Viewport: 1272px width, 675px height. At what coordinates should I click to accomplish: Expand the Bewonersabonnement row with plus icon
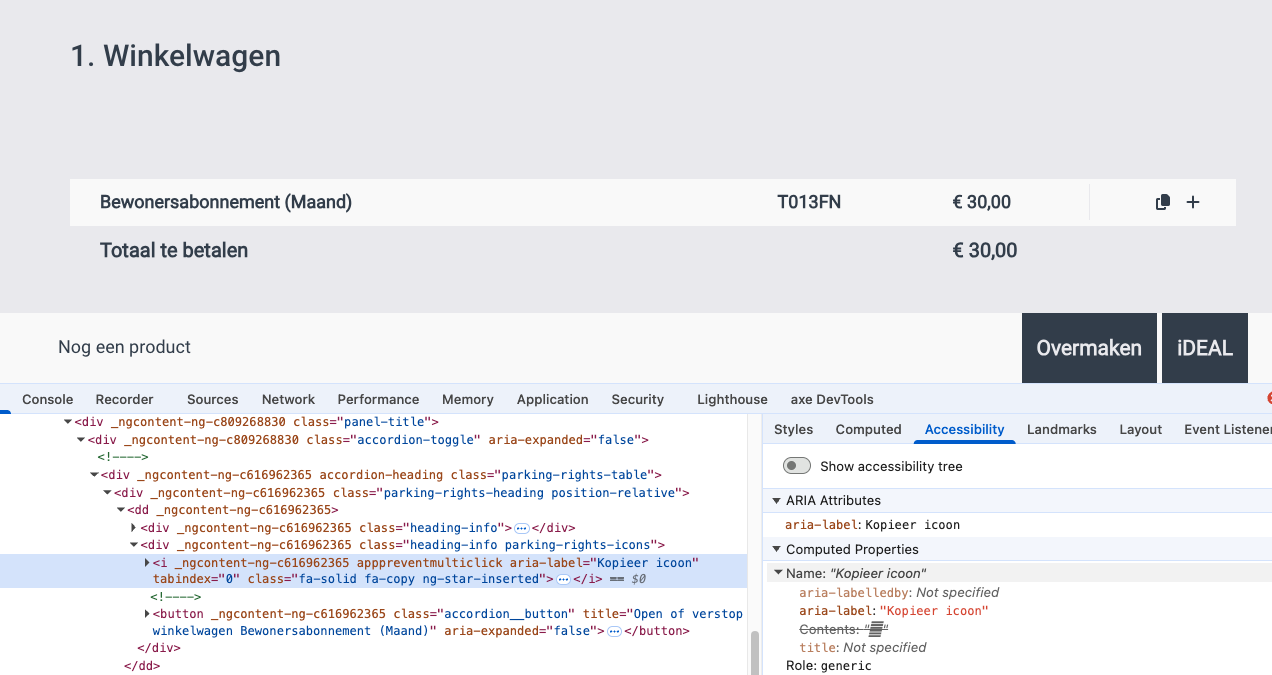[x=1193, y=202]
